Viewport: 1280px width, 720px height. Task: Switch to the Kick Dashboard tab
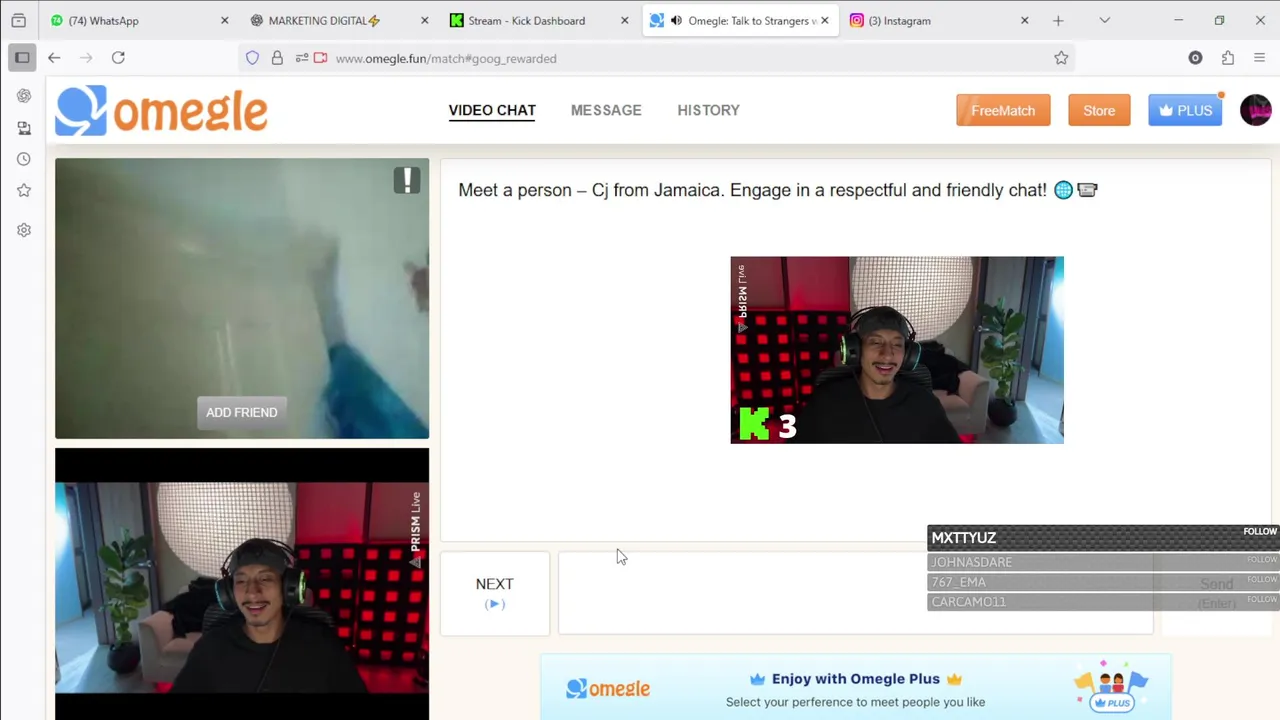(539, 20)
